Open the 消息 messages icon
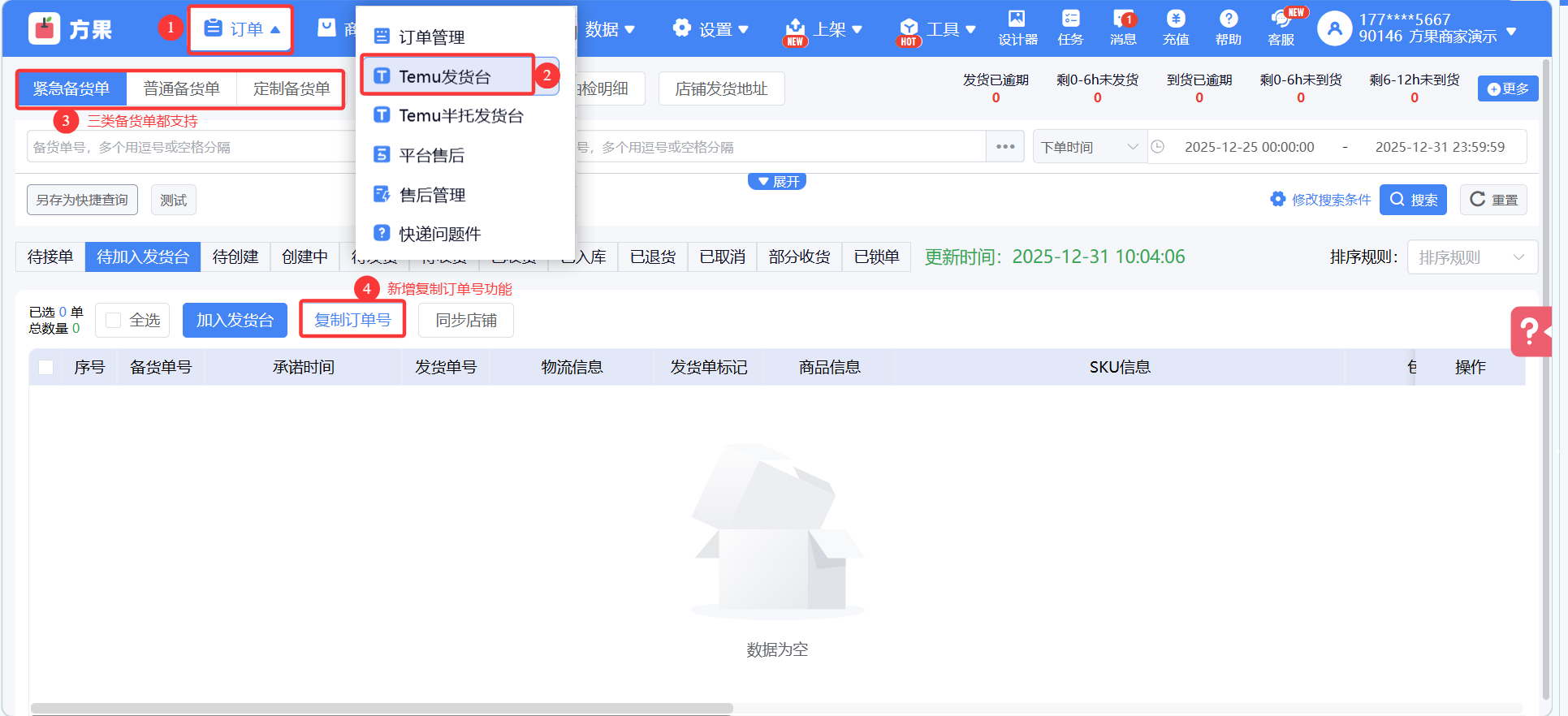This screenshot has height=716, width=1568. [x=1123, y=28]
